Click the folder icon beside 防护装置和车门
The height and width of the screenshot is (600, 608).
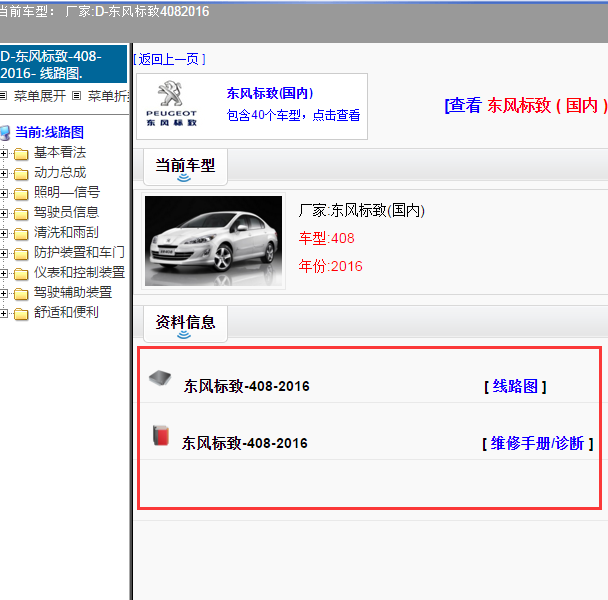[x=21, y=254]
